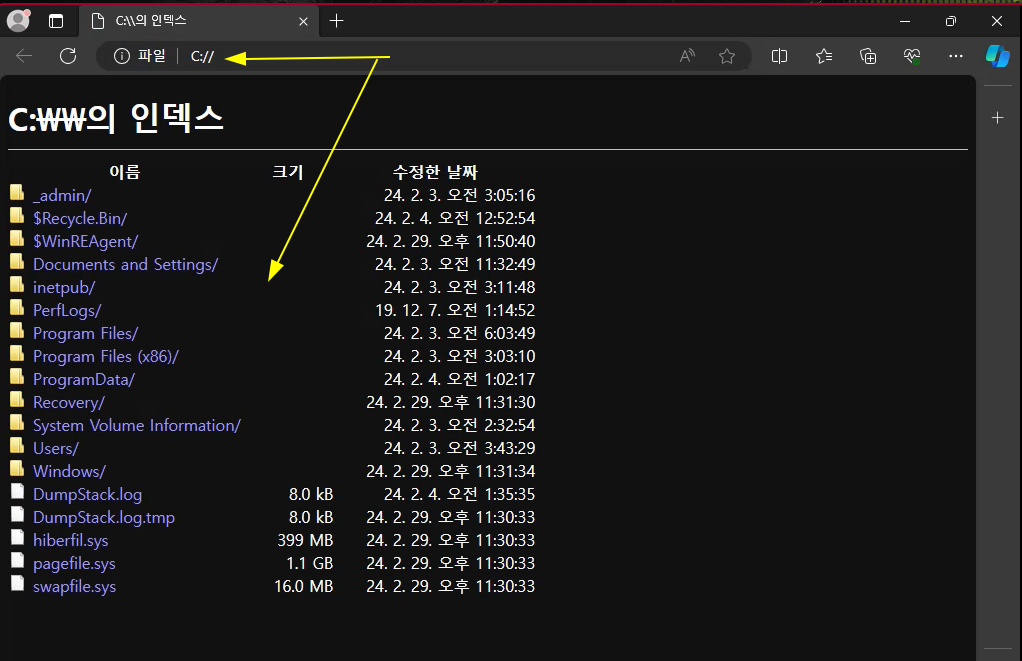Close the browser window
Viewport: 1022px width, 661px height.
point(997,21)
